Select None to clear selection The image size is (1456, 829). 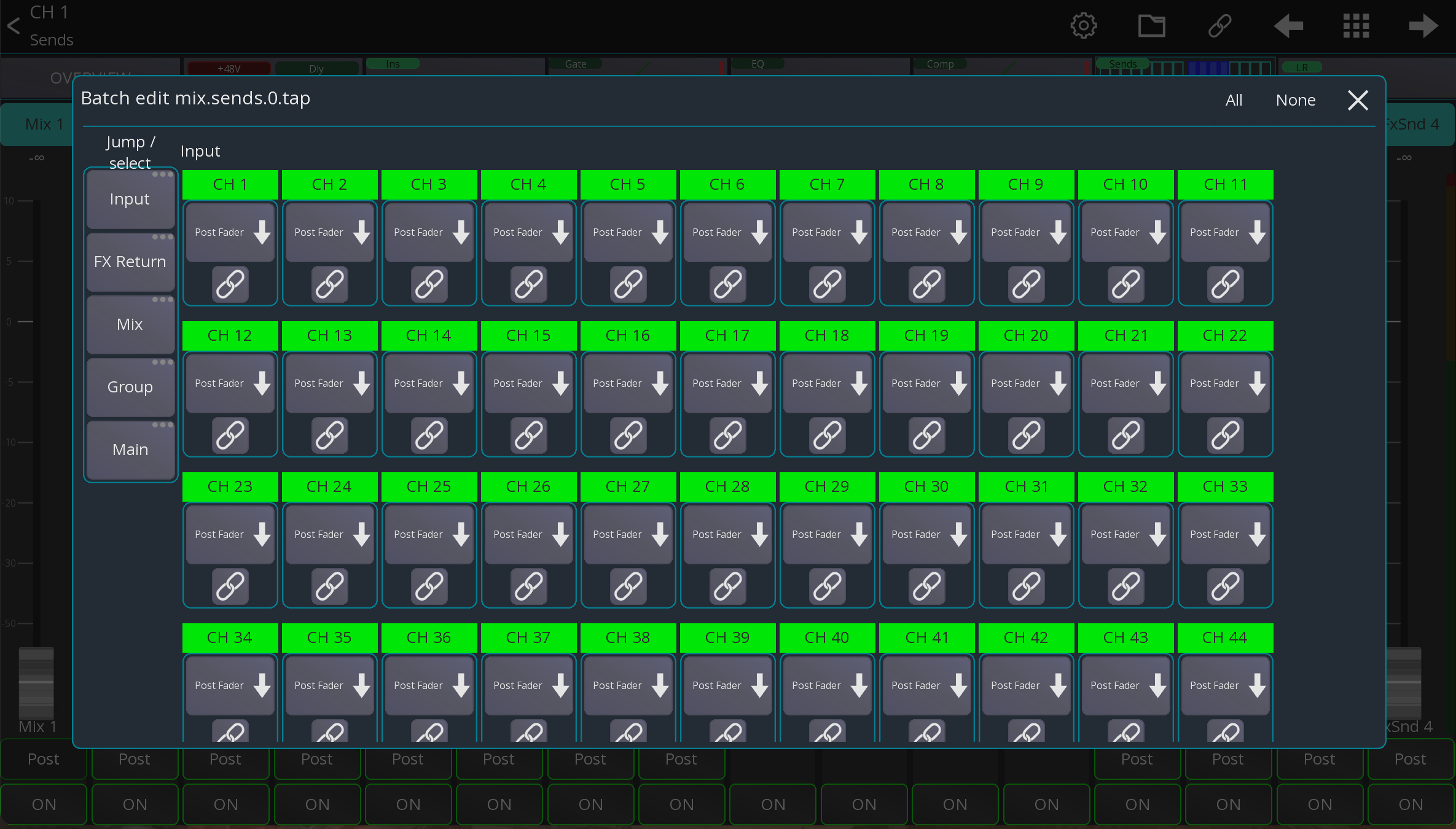point(1295,100)
